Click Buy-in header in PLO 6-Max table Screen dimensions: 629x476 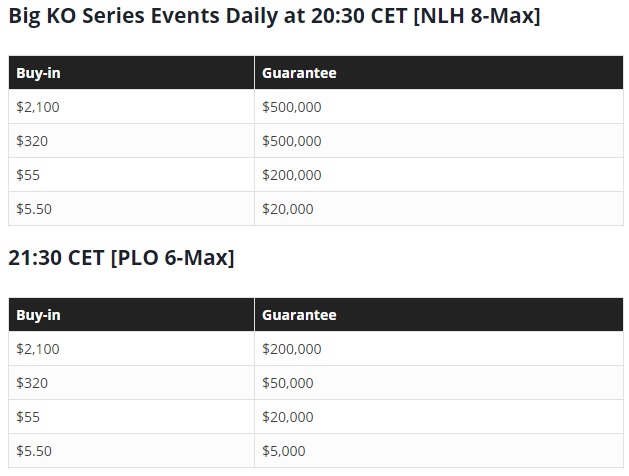tap(39, 315)
